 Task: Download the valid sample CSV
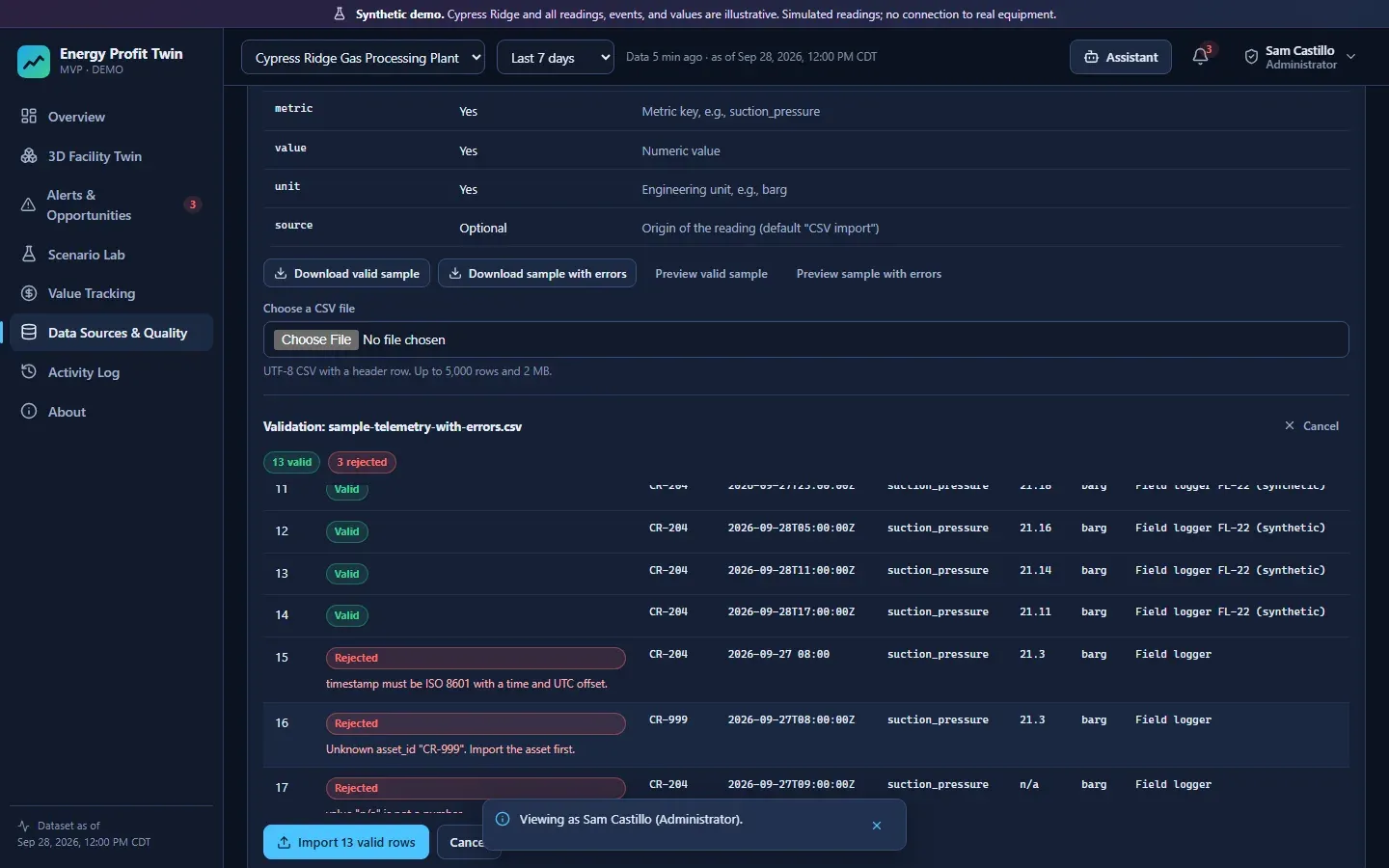[347, 274]
